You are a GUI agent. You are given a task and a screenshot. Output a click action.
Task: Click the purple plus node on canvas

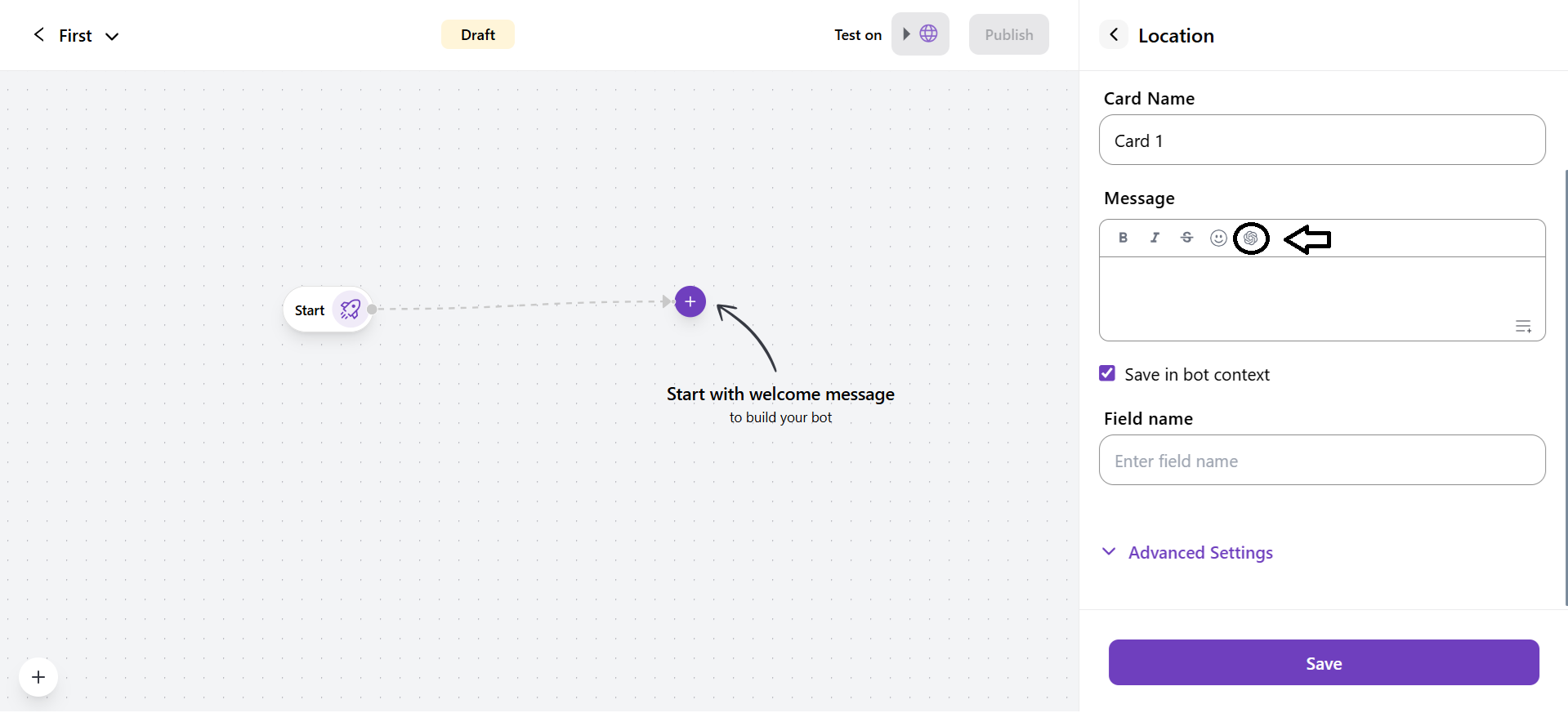690,301
